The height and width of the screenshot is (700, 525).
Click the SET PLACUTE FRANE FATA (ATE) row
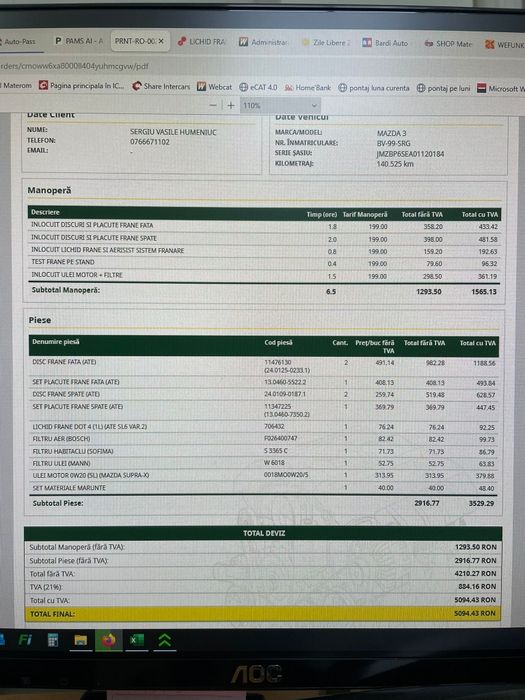pos(264,383)
